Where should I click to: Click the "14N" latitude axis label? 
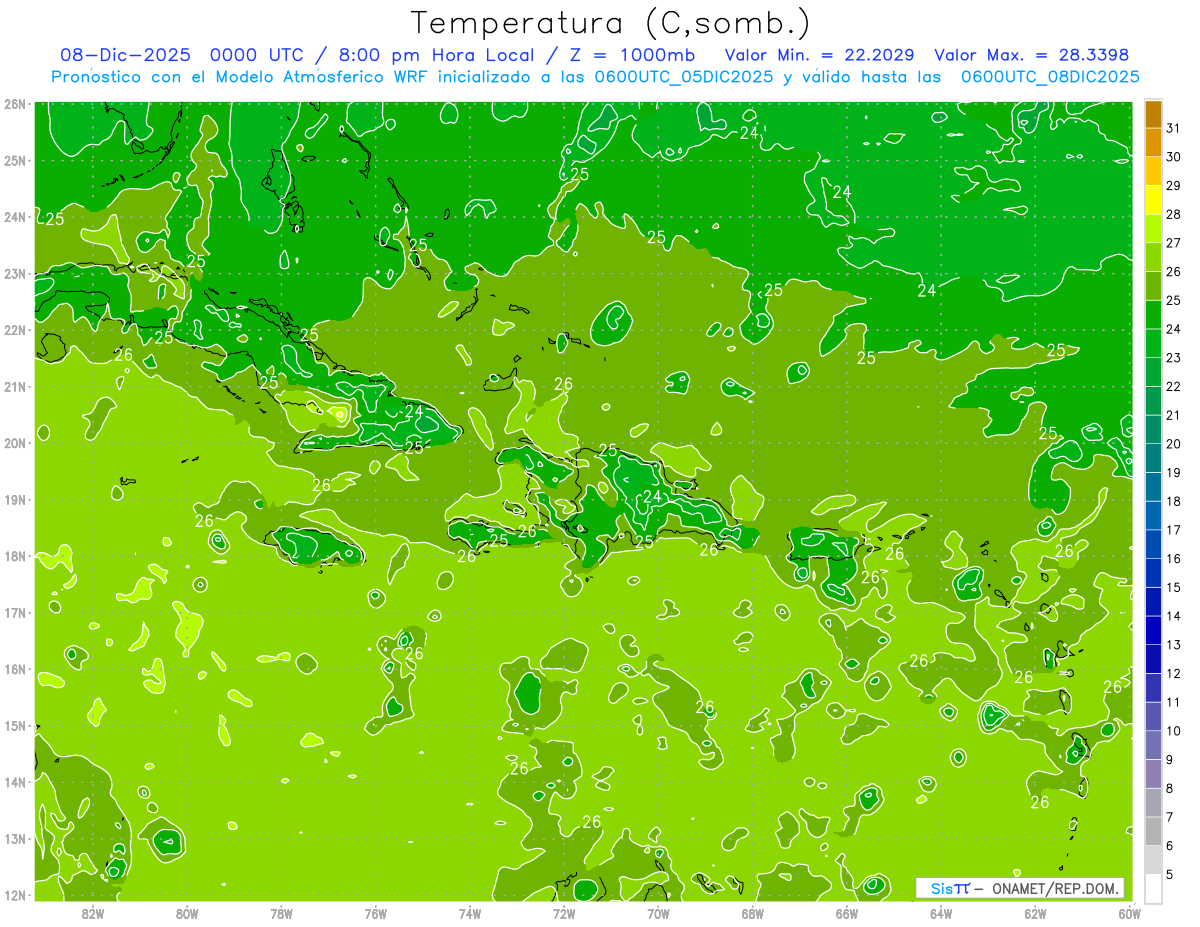(x=14, y=782)
